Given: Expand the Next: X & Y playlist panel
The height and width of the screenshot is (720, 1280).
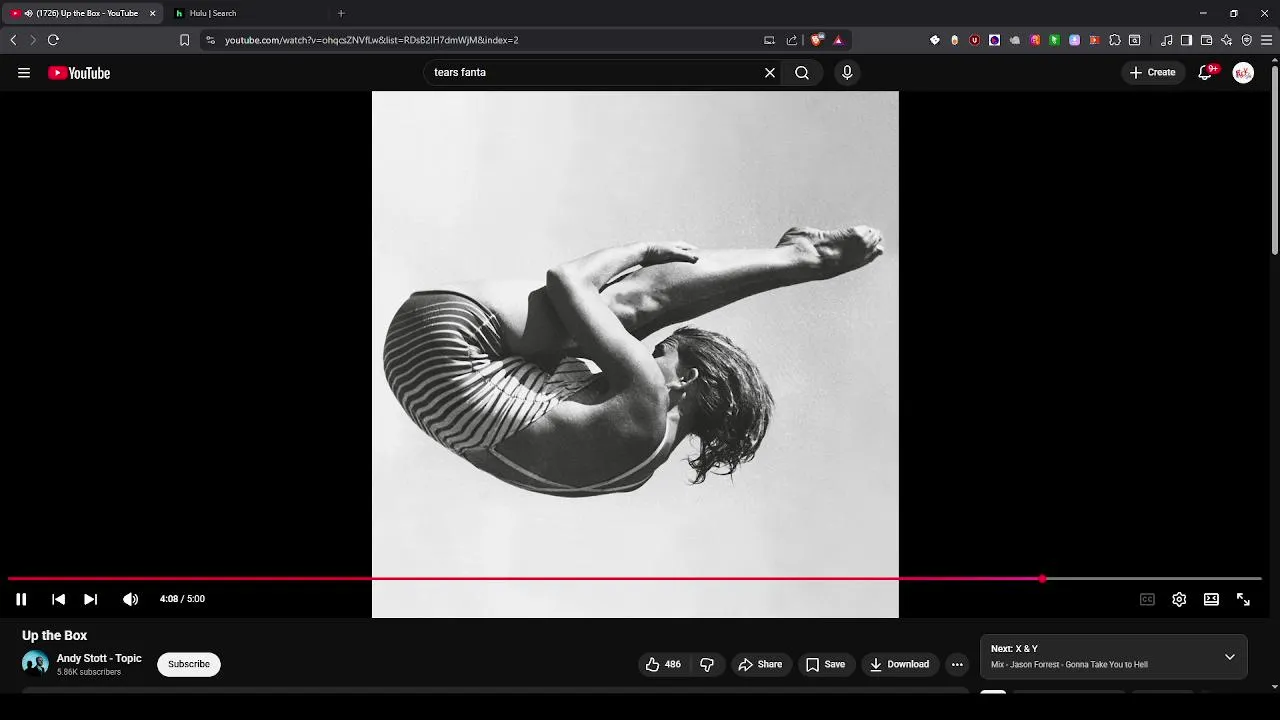Looking at the screenshot, I should click(x=1230, y=657).
